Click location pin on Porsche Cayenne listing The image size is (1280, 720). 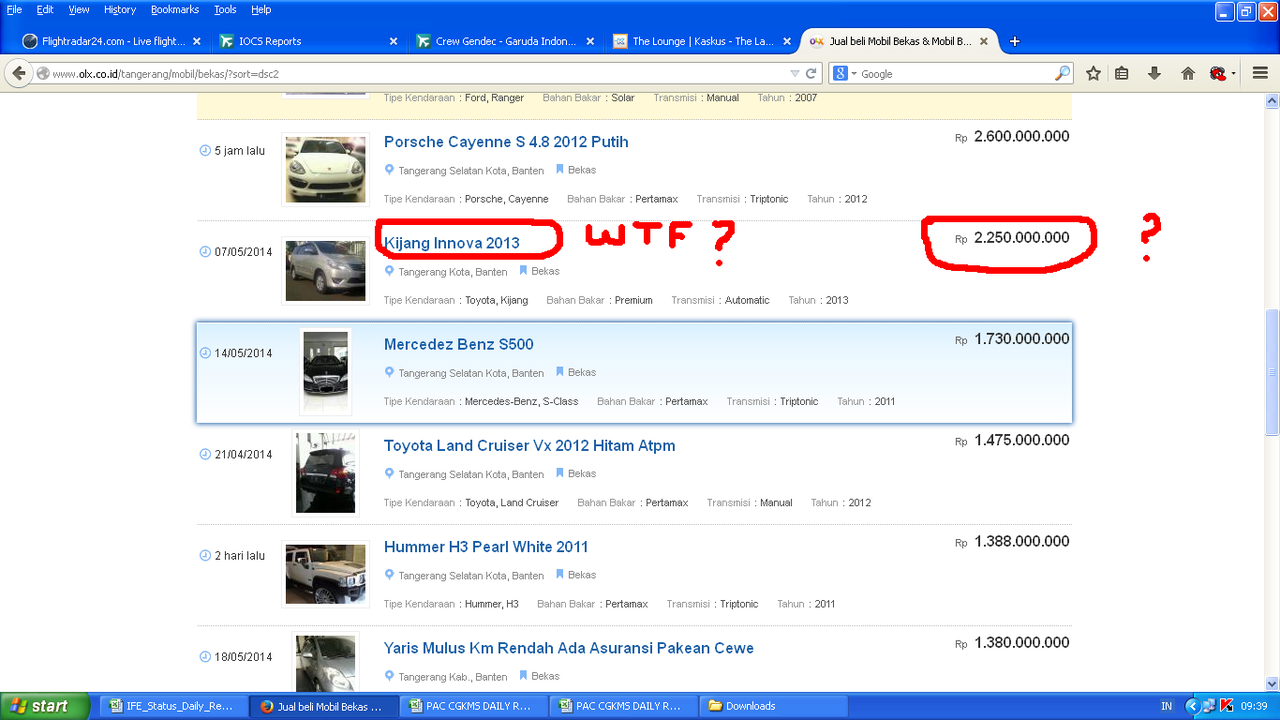click(389, 170)
